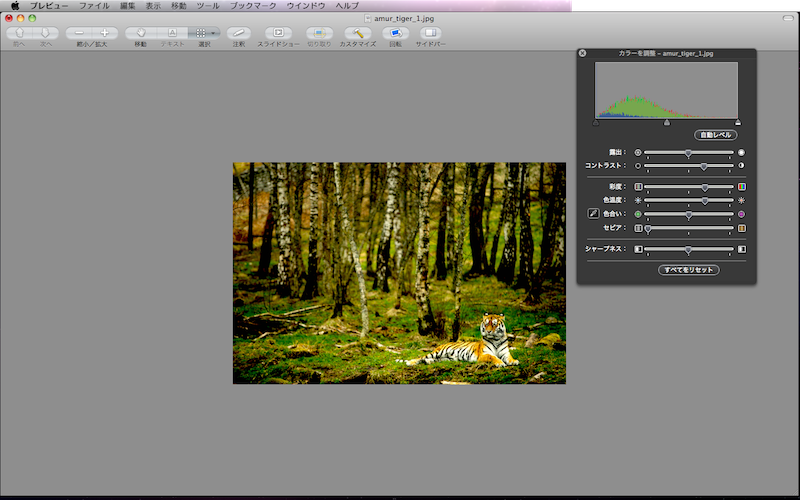
Task: Start the スライドショー slideshow
Action: [x=278, y=33]
